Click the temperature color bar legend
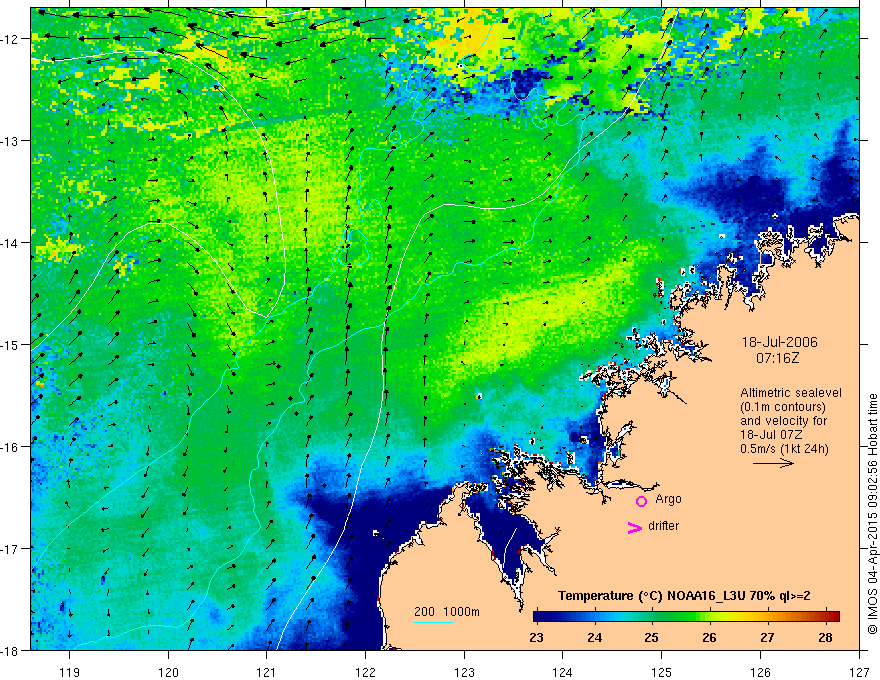Screen dimensions: 880x680 pyautogui.click(x=686, y=617)
